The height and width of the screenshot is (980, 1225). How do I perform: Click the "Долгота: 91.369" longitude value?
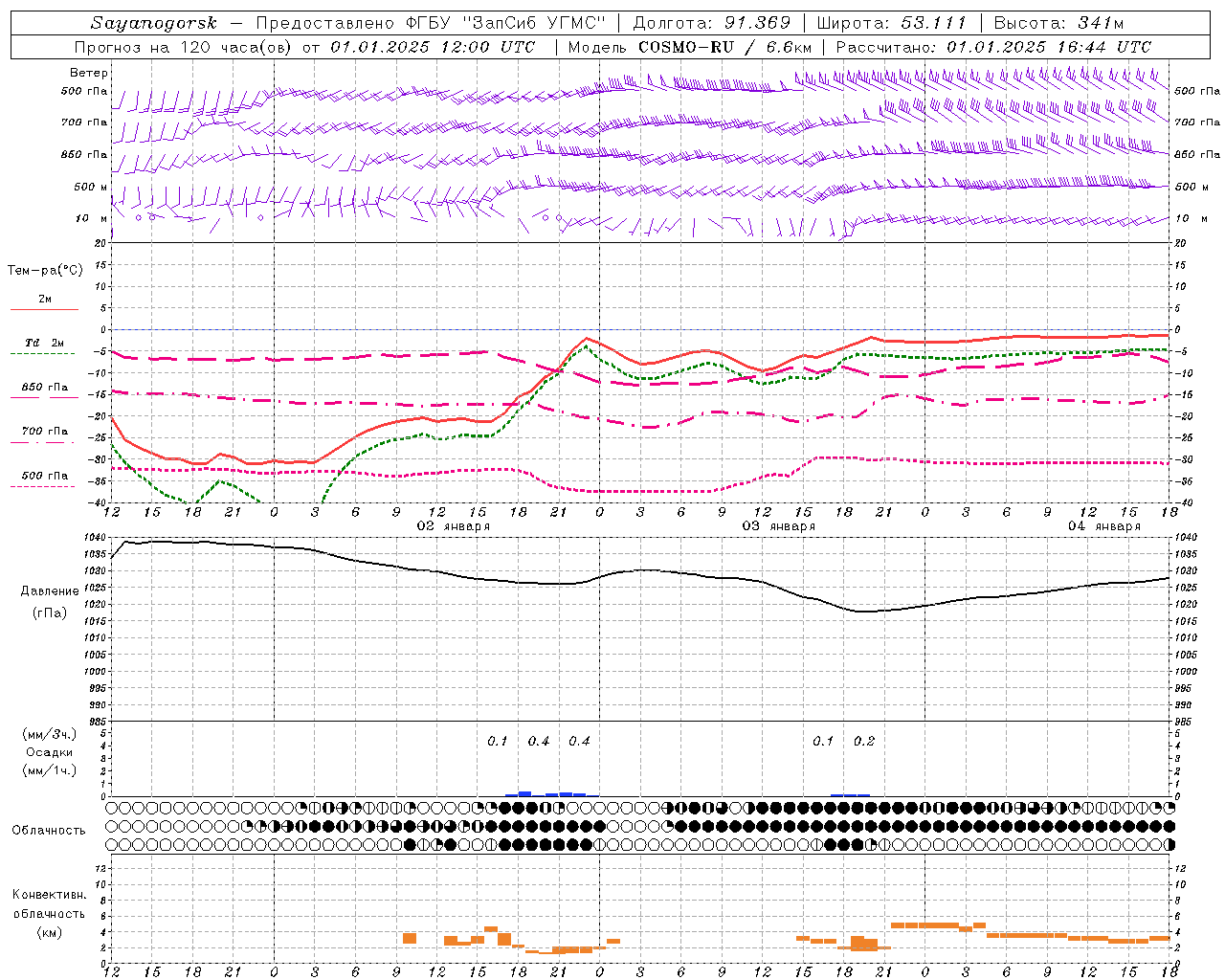(712, 23)
